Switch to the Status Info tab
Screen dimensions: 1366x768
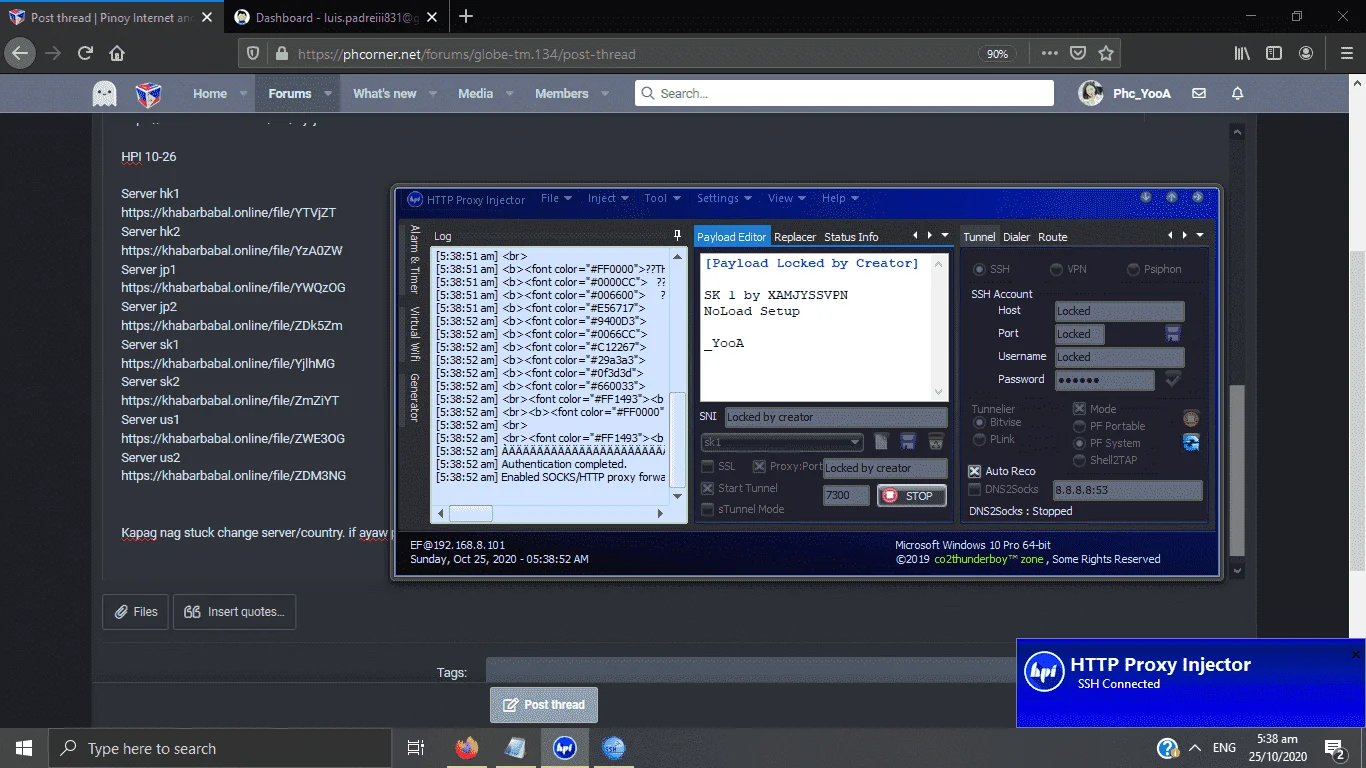[851, 237]
